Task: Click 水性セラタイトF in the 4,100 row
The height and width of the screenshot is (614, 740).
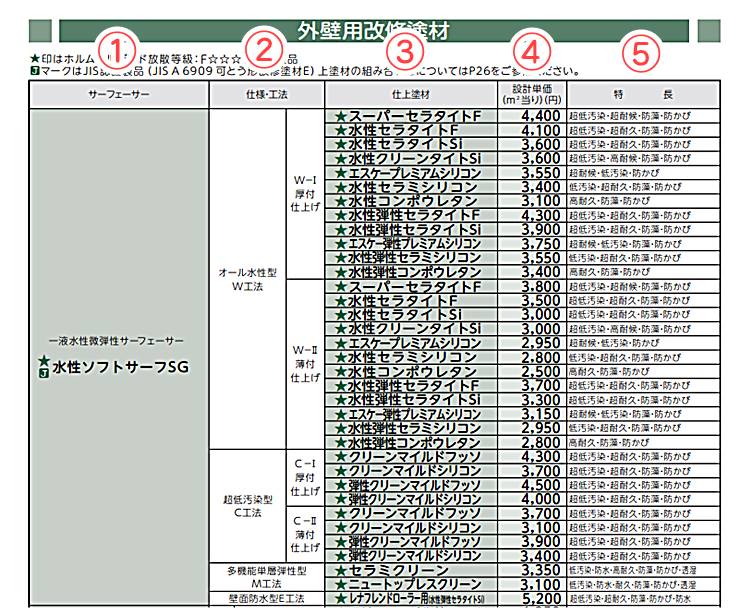Action: (403, 130)
